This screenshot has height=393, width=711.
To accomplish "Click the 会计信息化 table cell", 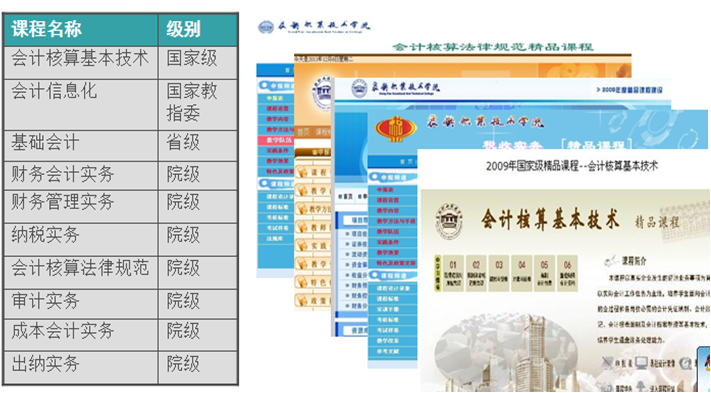I will (x=81, y=105).
